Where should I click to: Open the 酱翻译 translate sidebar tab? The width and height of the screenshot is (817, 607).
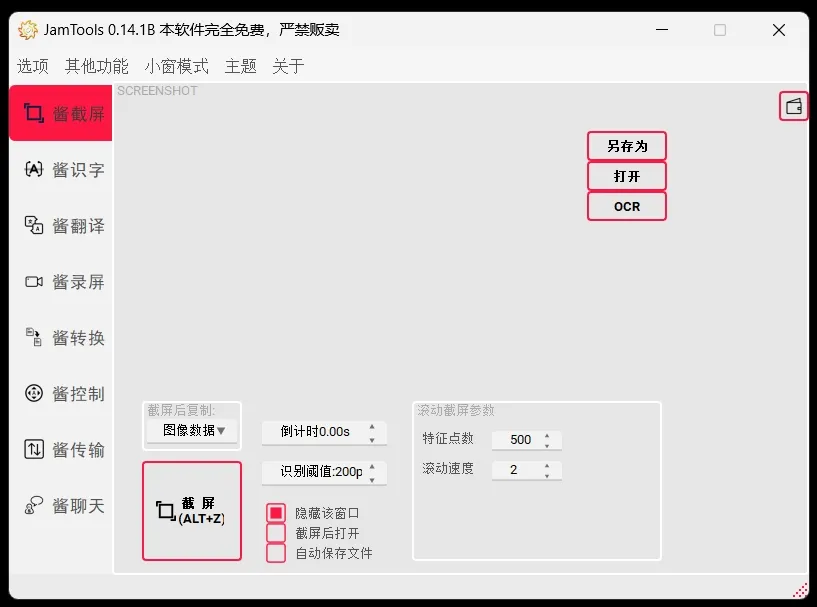click(x=60, y=226)
